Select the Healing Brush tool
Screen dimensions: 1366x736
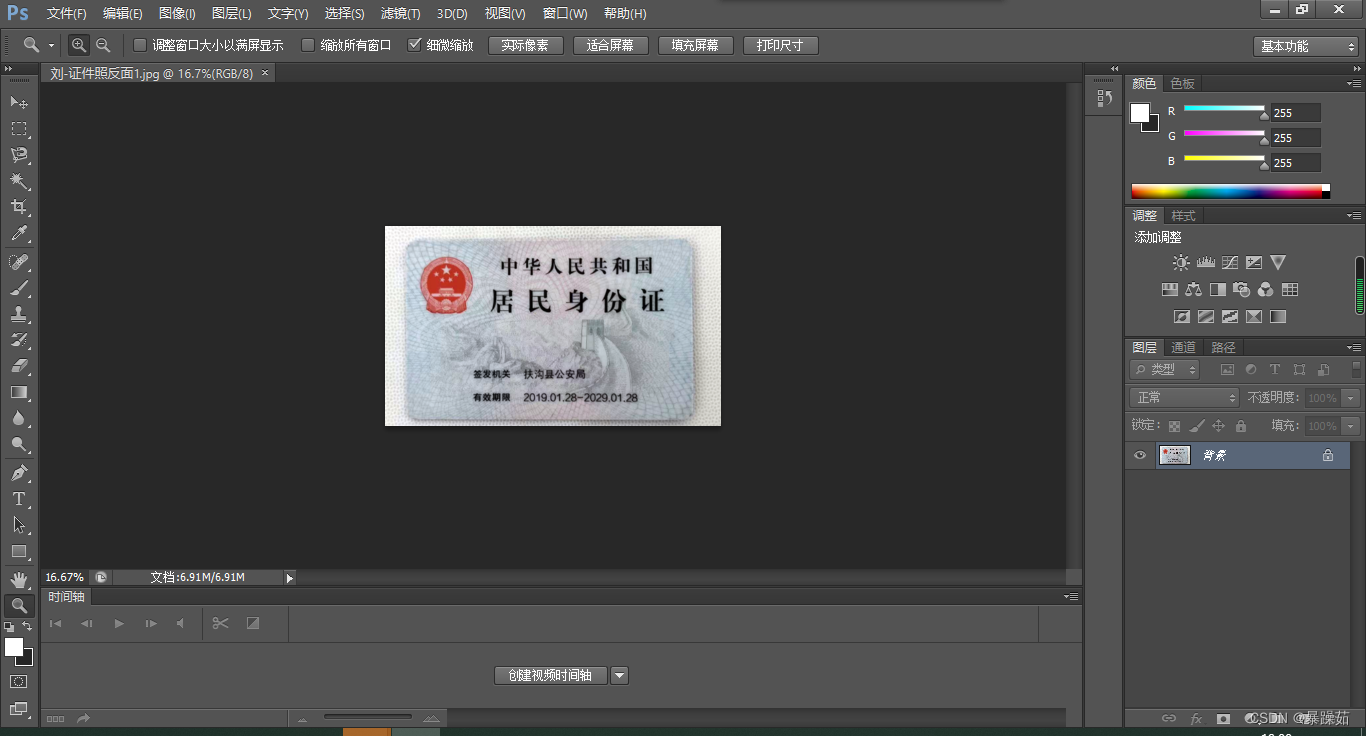click(x=19, y=262)
